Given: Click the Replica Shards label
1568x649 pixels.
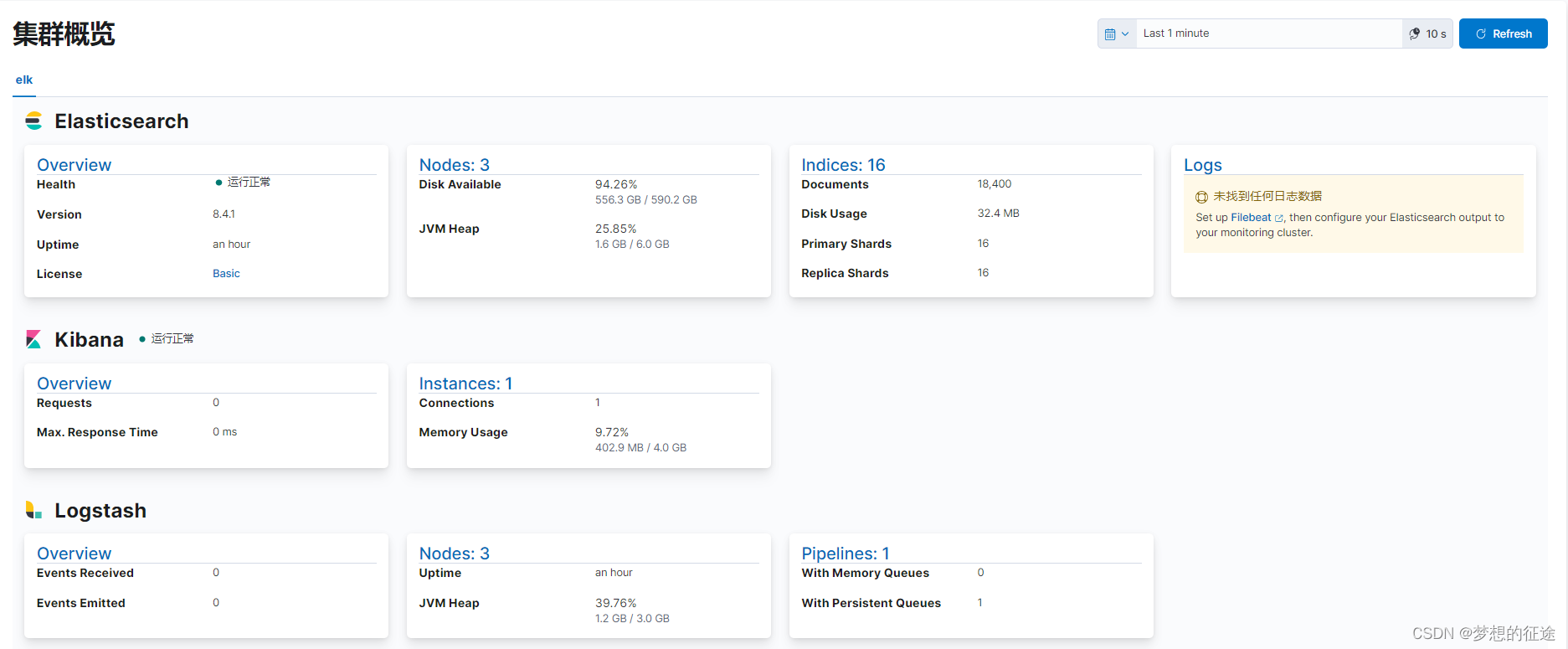Looking at the screenshot, I should click(x=845, y=273).
